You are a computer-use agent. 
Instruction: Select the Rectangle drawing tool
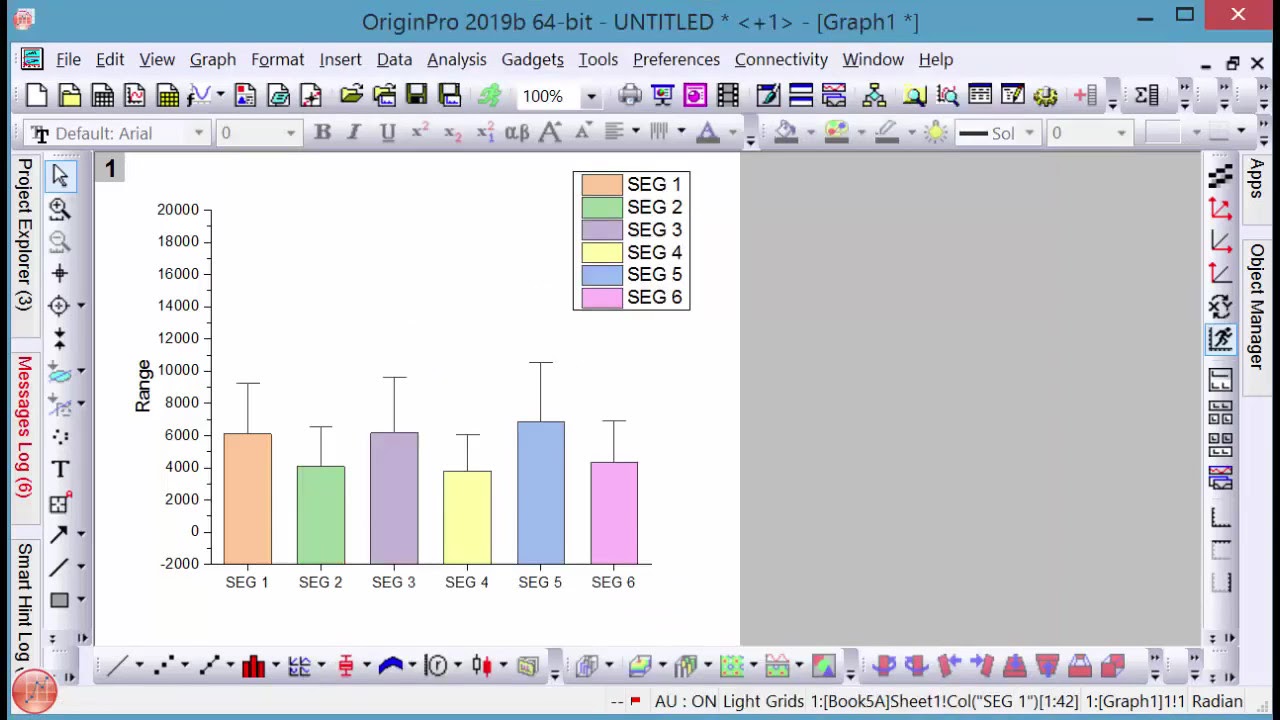(x=60, y=600)
